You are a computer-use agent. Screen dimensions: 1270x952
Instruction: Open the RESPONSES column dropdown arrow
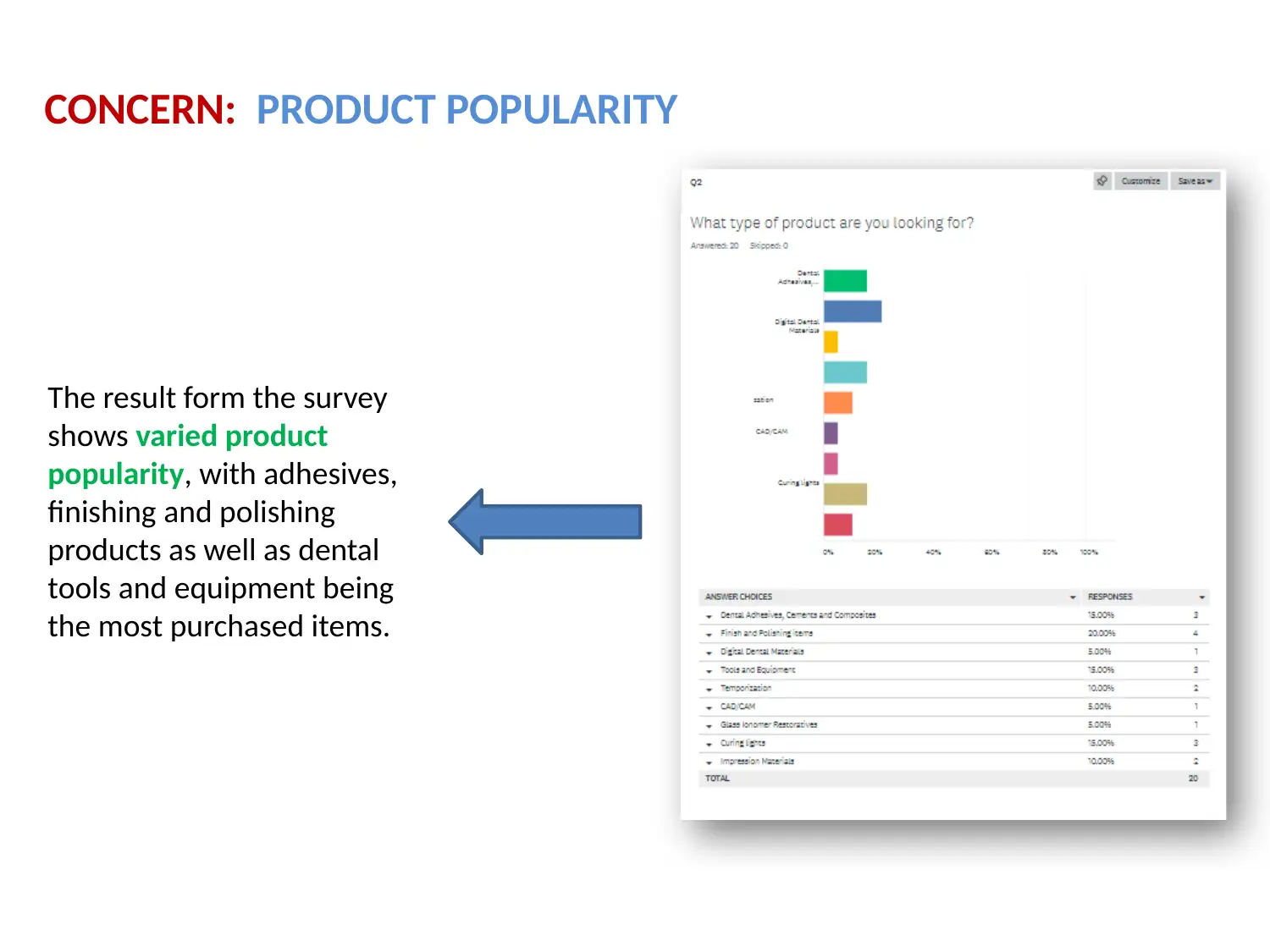coord(1201,597)
